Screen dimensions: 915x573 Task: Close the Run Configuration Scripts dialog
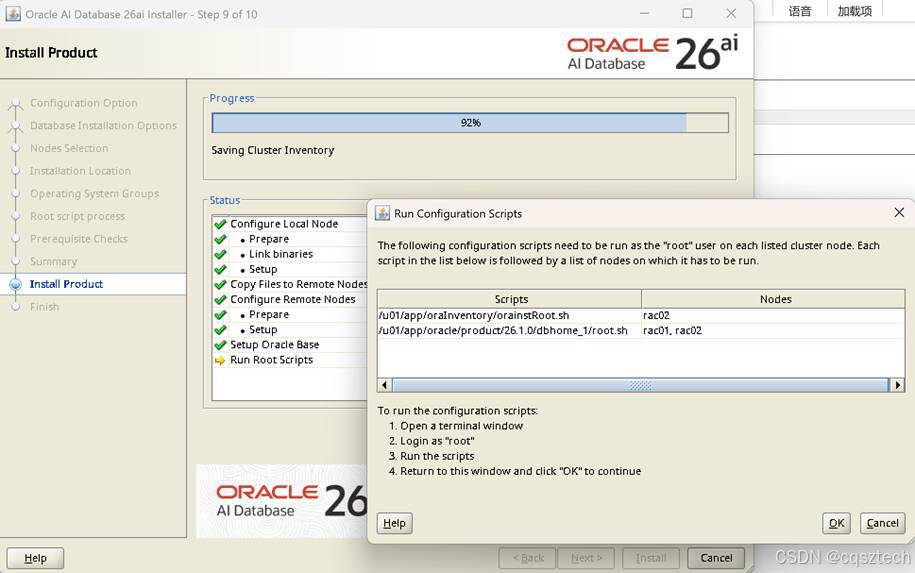899,213
